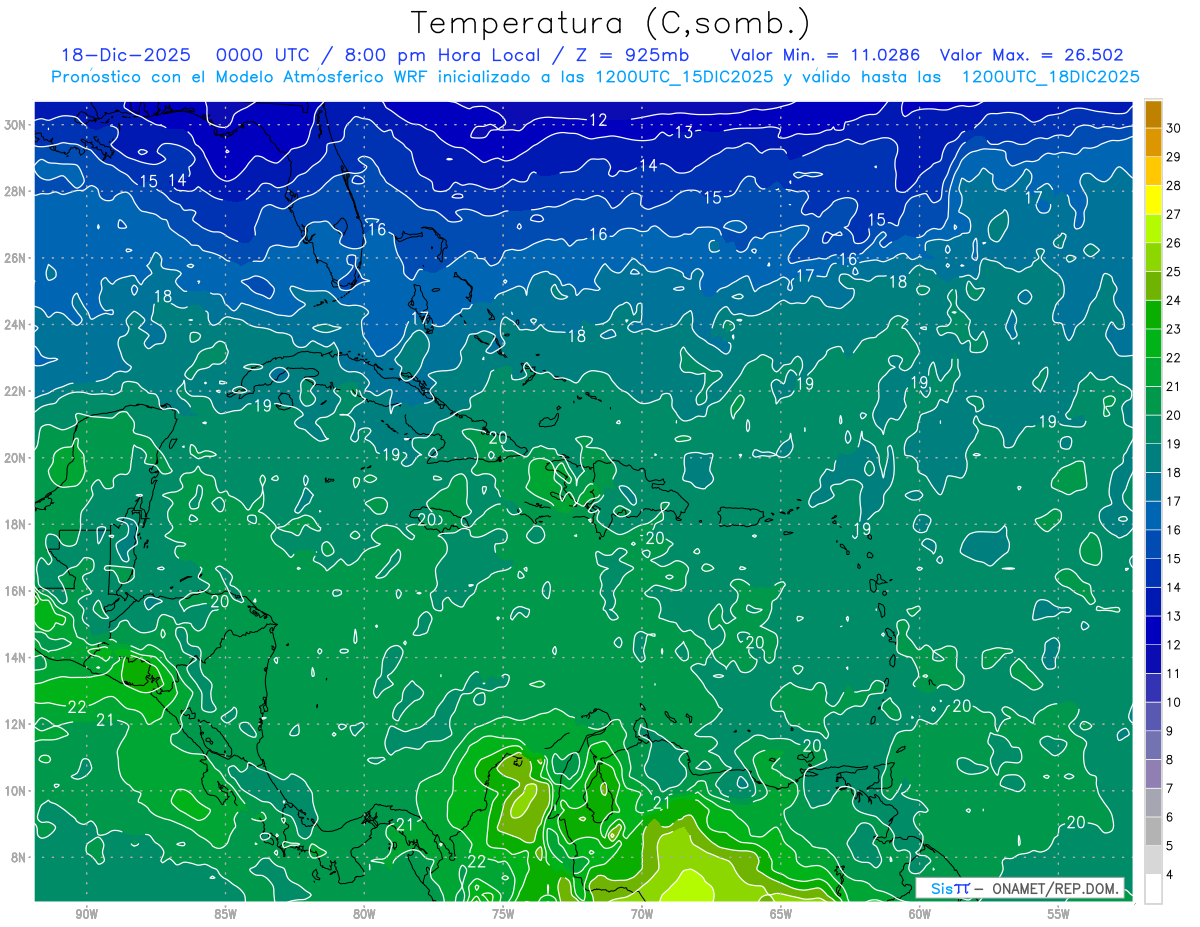Click the brown legend swatch above 30
This screenshot has height=927, width=1200.
pos(1153,114)
